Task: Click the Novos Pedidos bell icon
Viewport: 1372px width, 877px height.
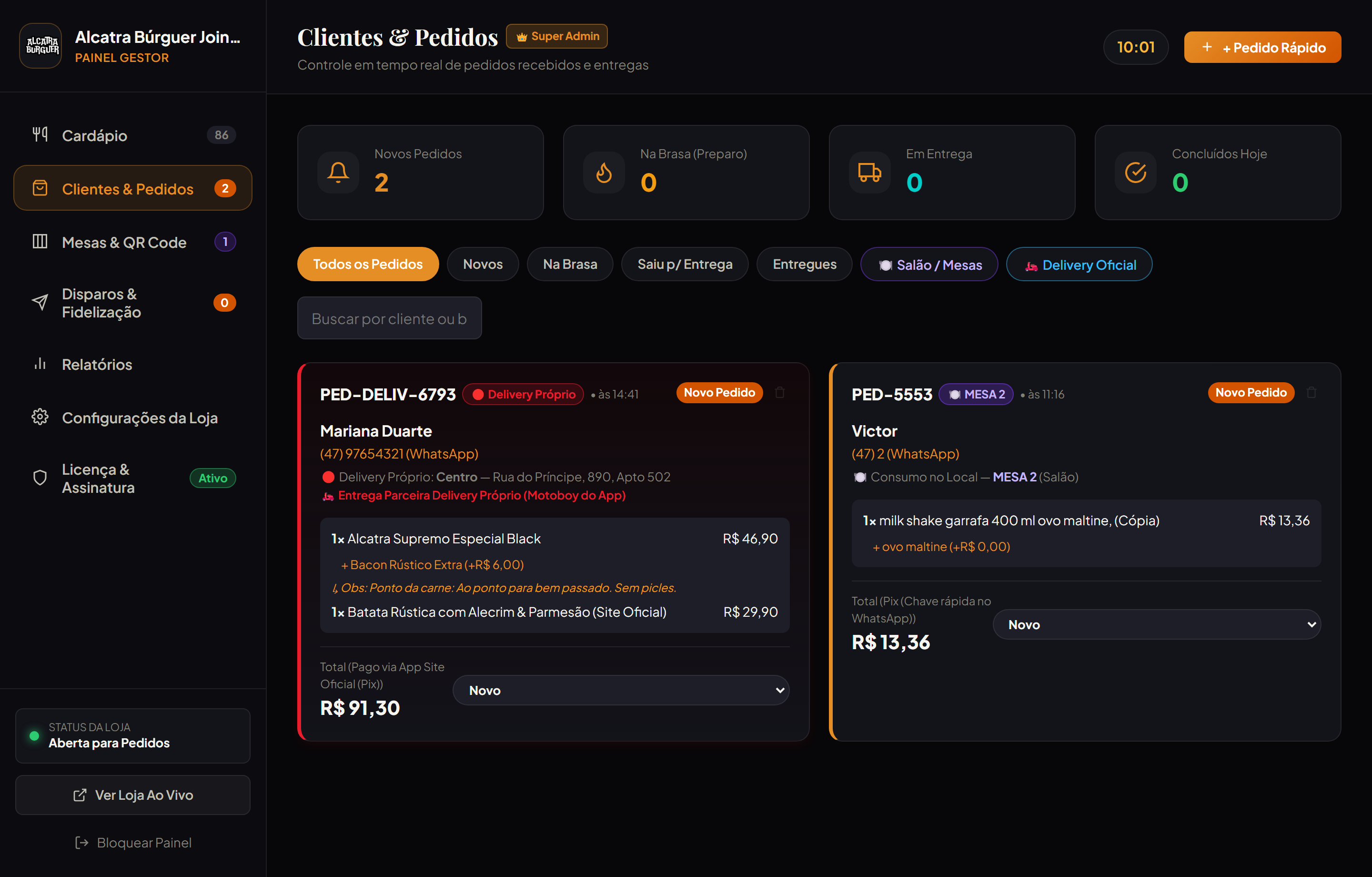Action: 338,172
